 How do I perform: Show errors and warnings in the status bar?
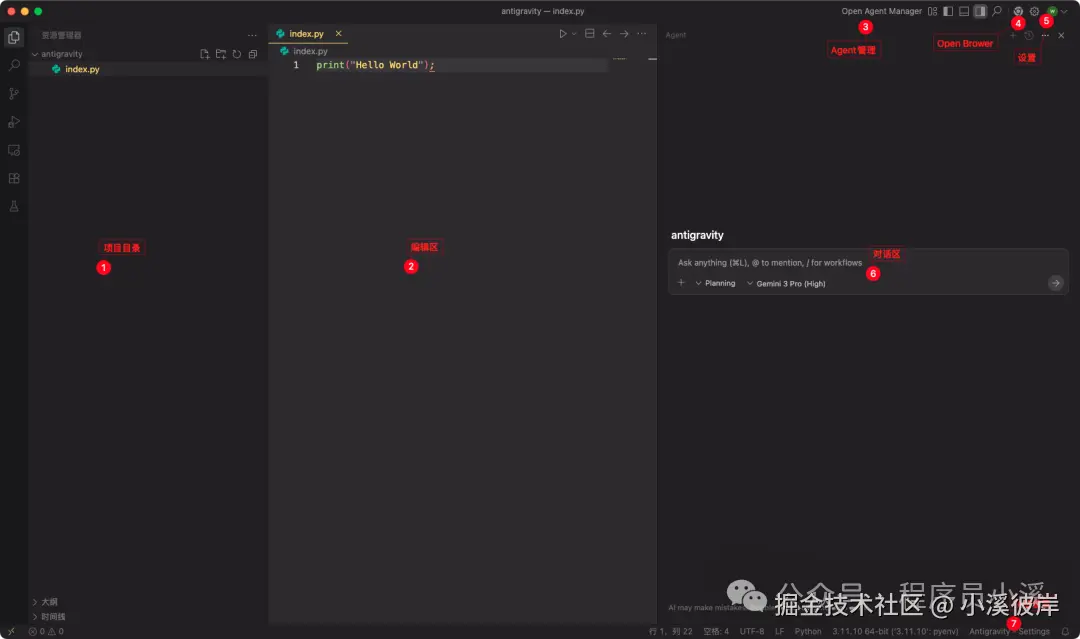point(46,631)
